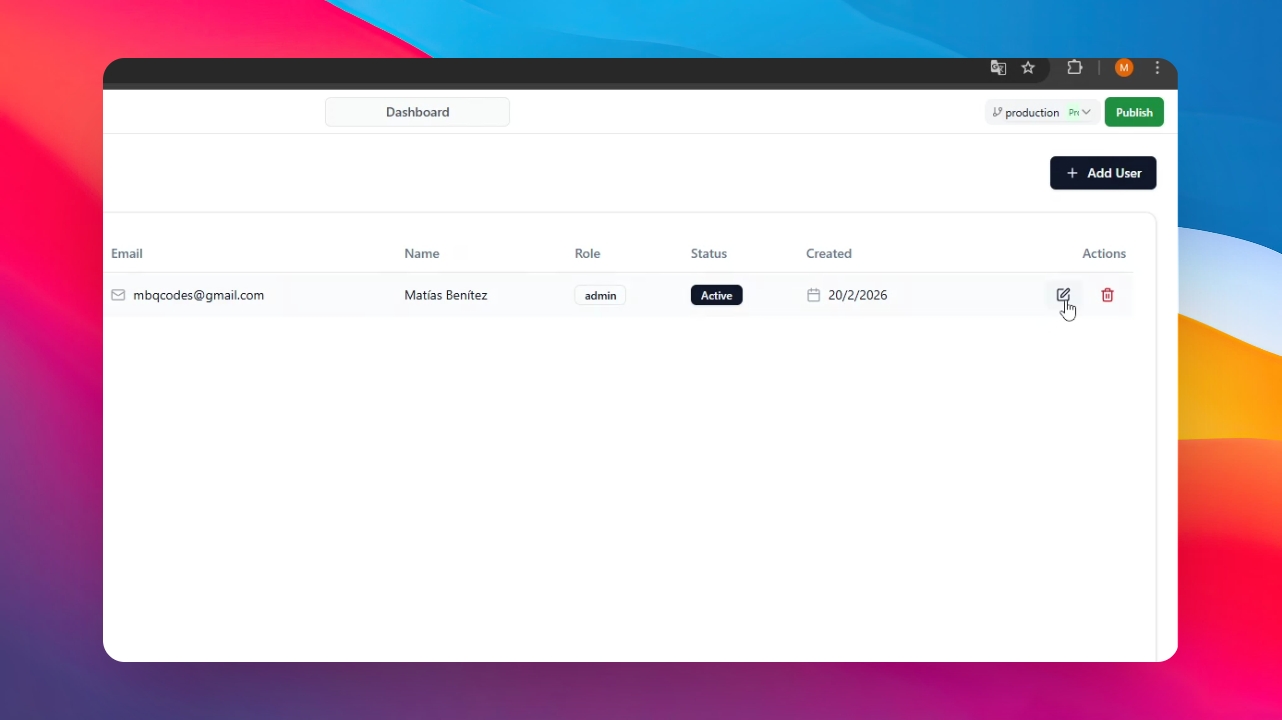Screen dimensions: 1282x720
Task: Open the browser three-dot menu
Action: (1157, 68)
